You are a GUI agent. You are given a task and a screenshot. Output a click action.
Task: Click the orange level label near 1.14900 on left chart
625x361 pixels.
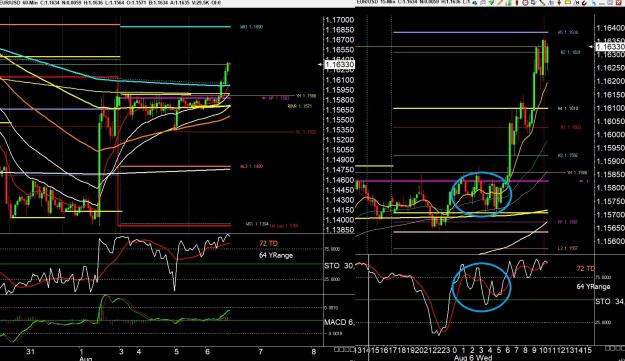(252, 167)
